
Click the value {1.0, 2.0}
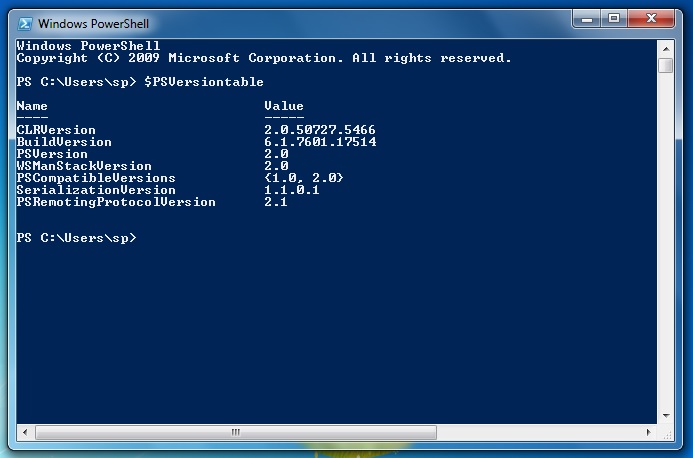tap(304, 178)
